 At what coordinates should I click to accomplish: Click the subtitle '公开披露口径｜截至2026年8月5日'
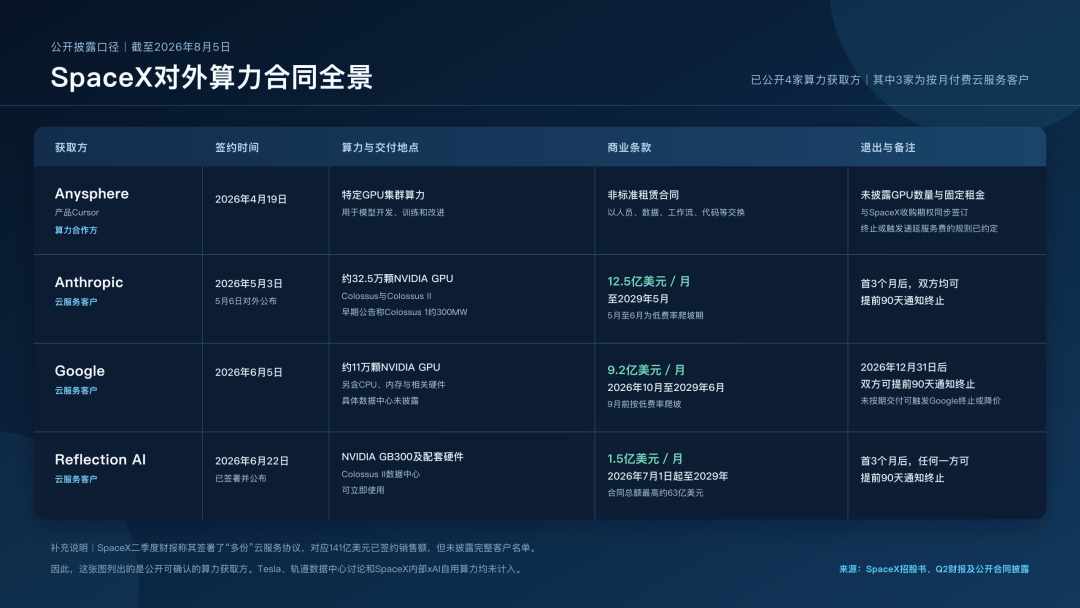pos(141,47)
